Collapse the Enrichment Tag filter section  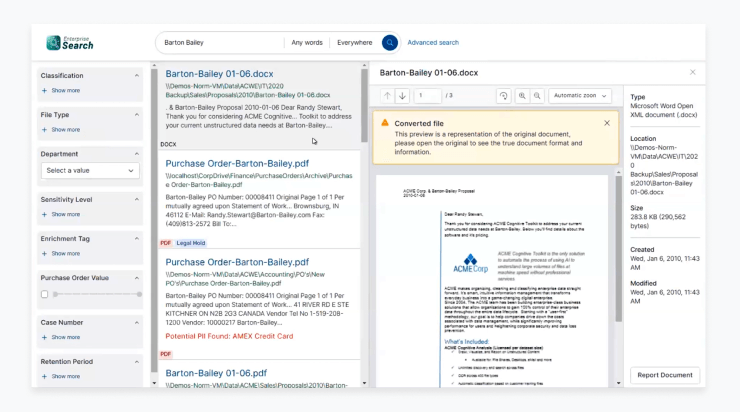[136, 239]
